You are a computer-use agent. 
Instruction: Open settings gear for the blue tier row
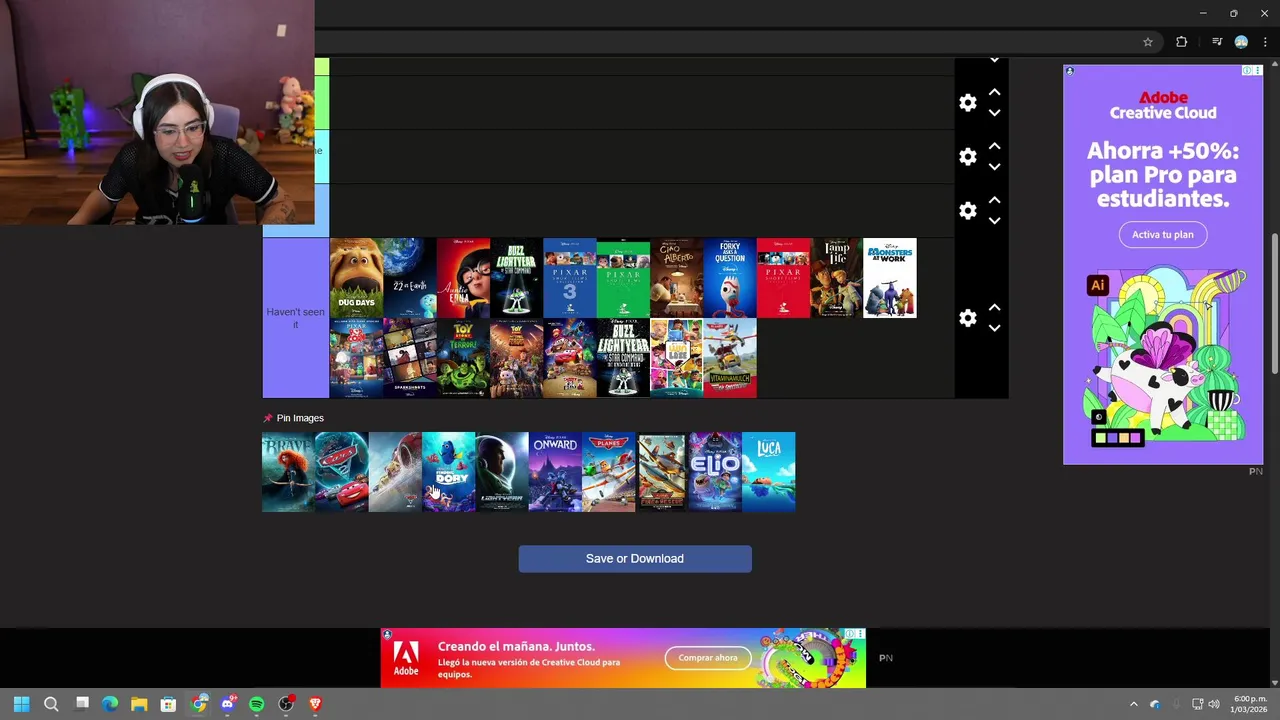tap(968, 211)
